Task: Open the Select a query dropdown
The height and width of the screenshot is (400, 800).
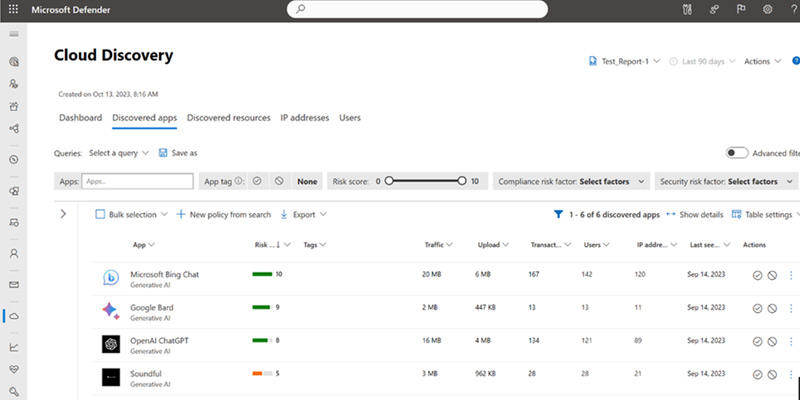Action: pyautogui.click(x=119, y=153)
